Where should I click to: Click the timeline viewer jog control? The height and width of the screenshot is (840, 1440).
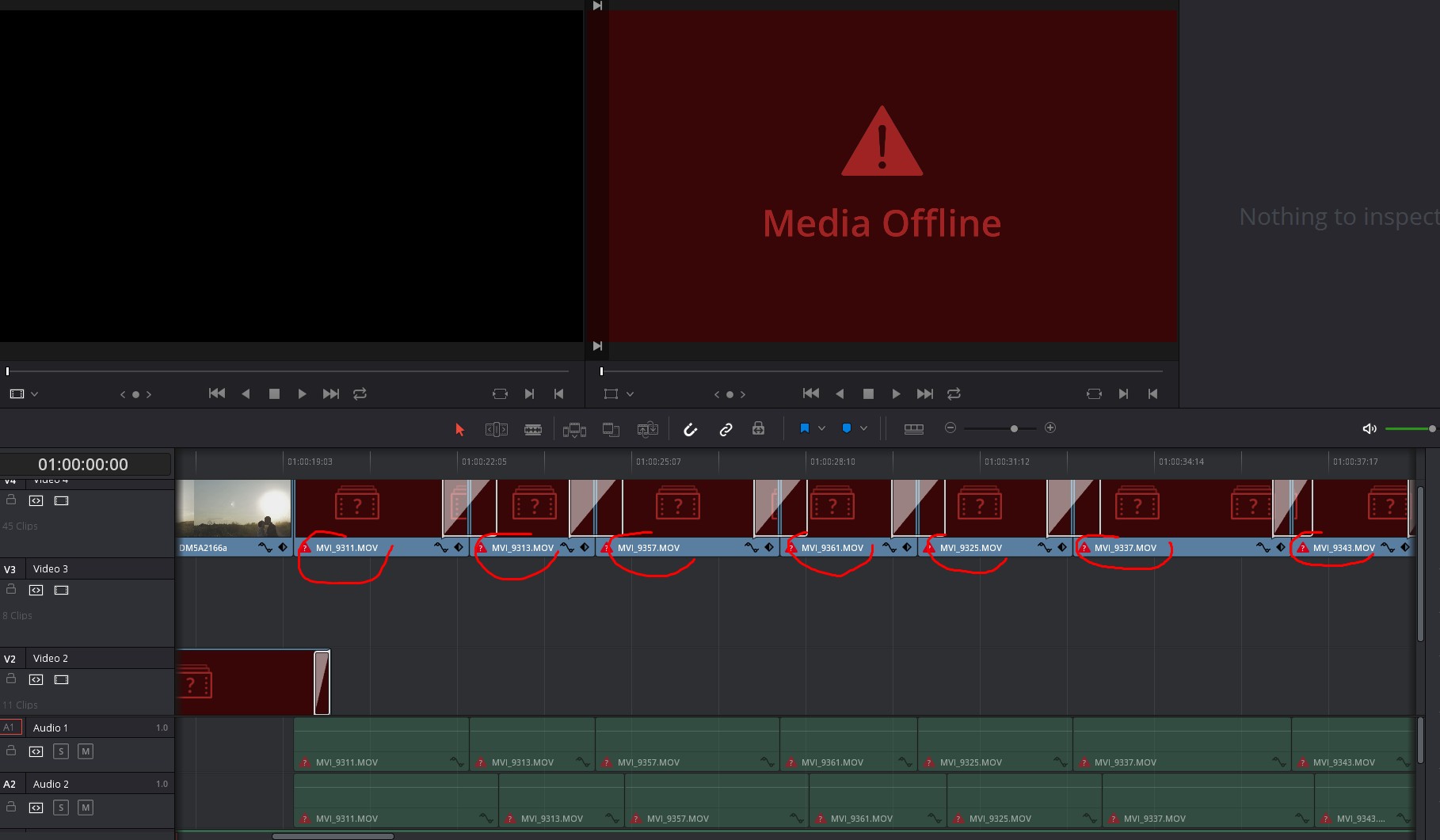tap(730, 394)
